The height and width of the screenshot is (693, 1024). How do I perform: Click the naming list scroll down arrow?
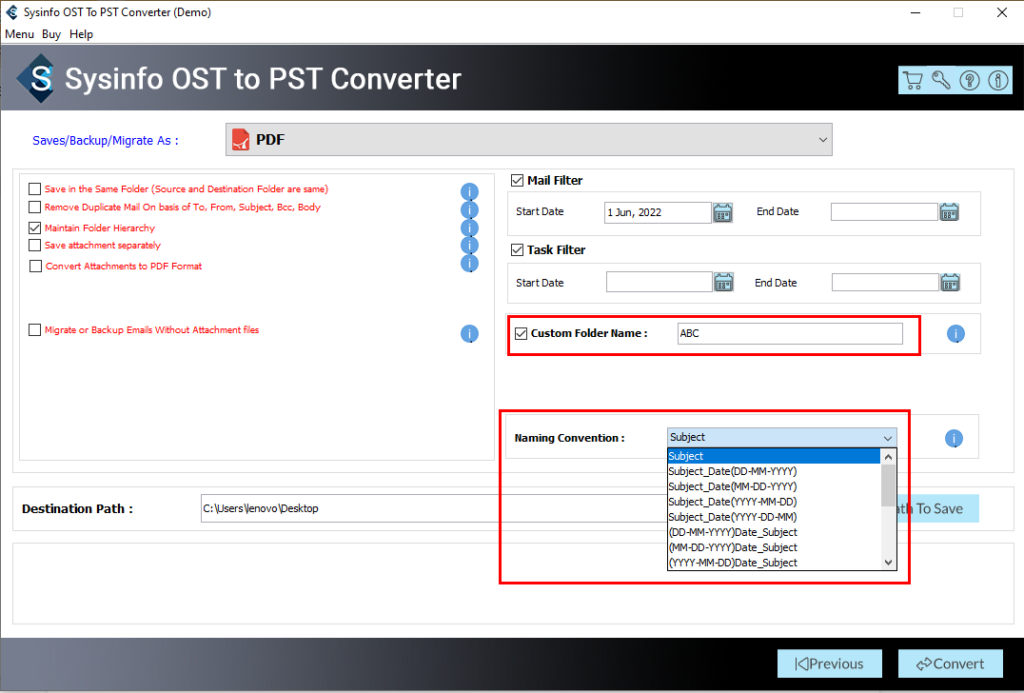(x=888, y=562)
